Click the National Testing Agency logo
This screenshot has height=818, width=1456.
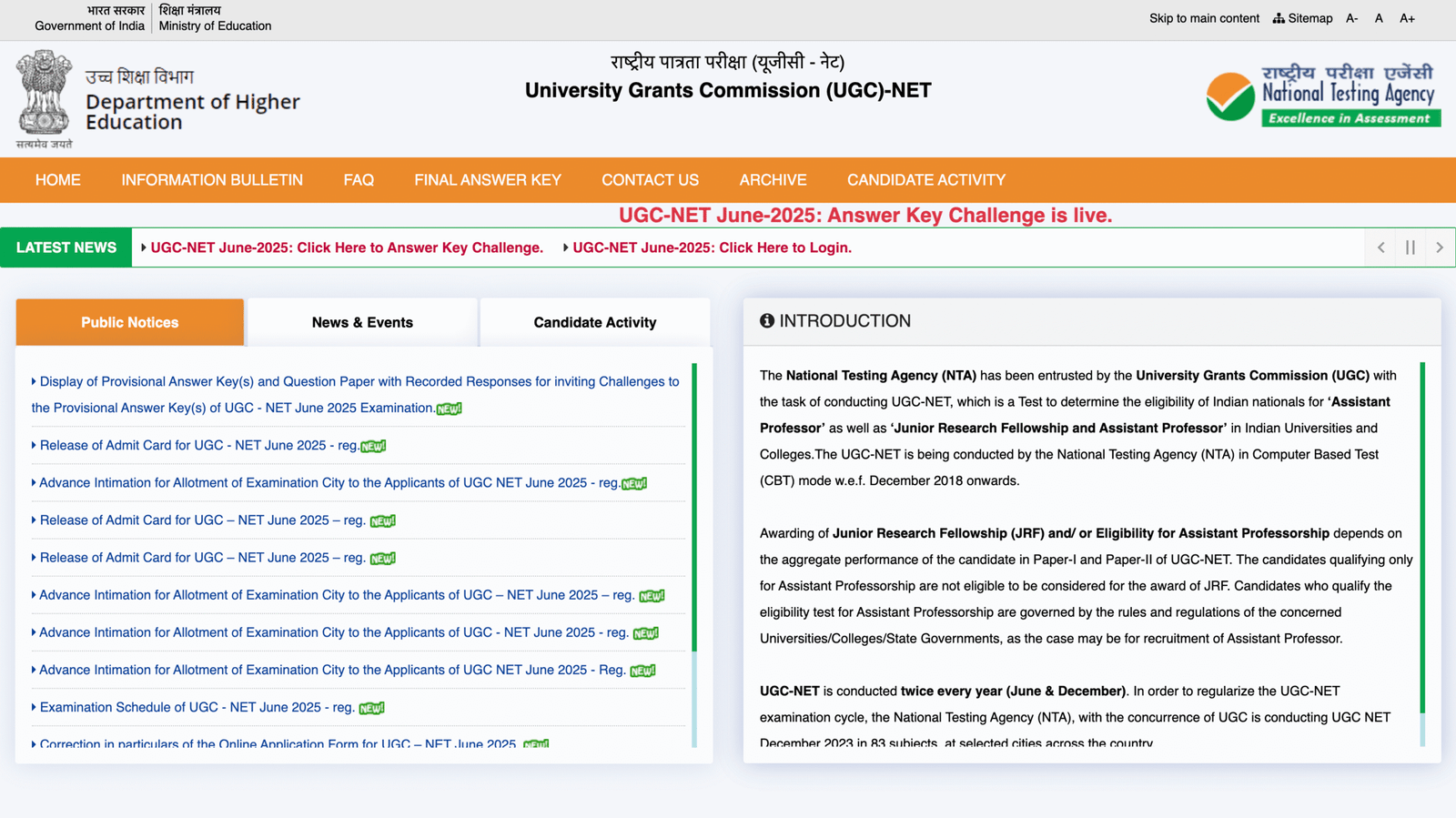[1323, 96]
